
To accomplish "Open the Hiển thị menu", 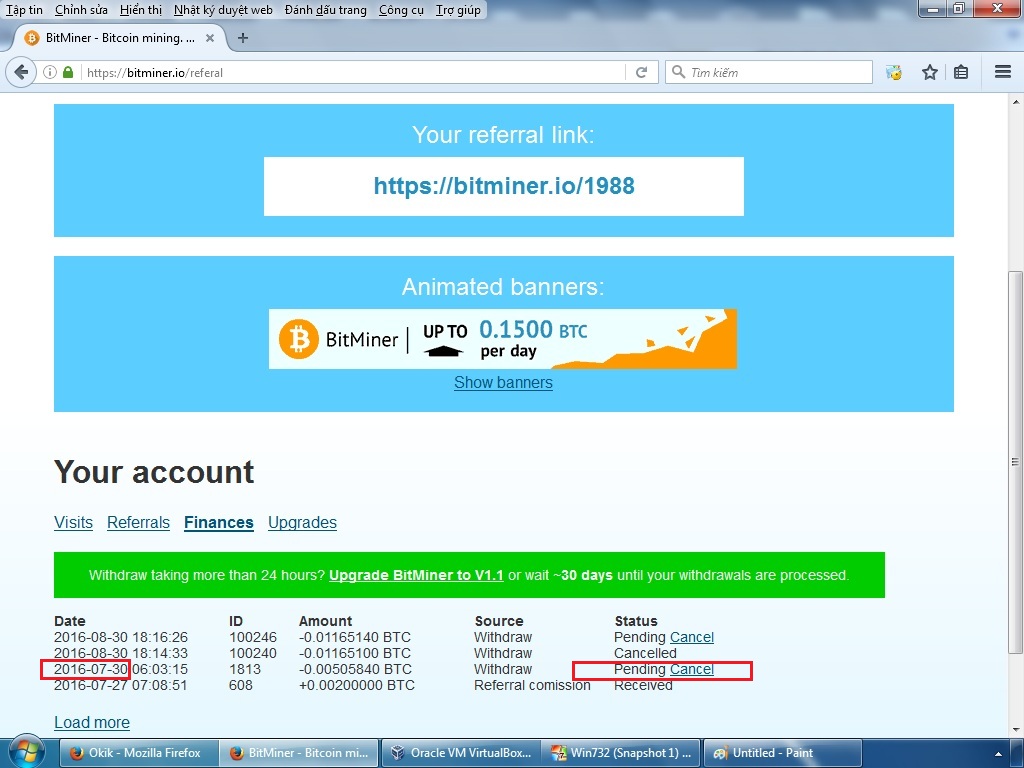I will click(x=140, y=10).
